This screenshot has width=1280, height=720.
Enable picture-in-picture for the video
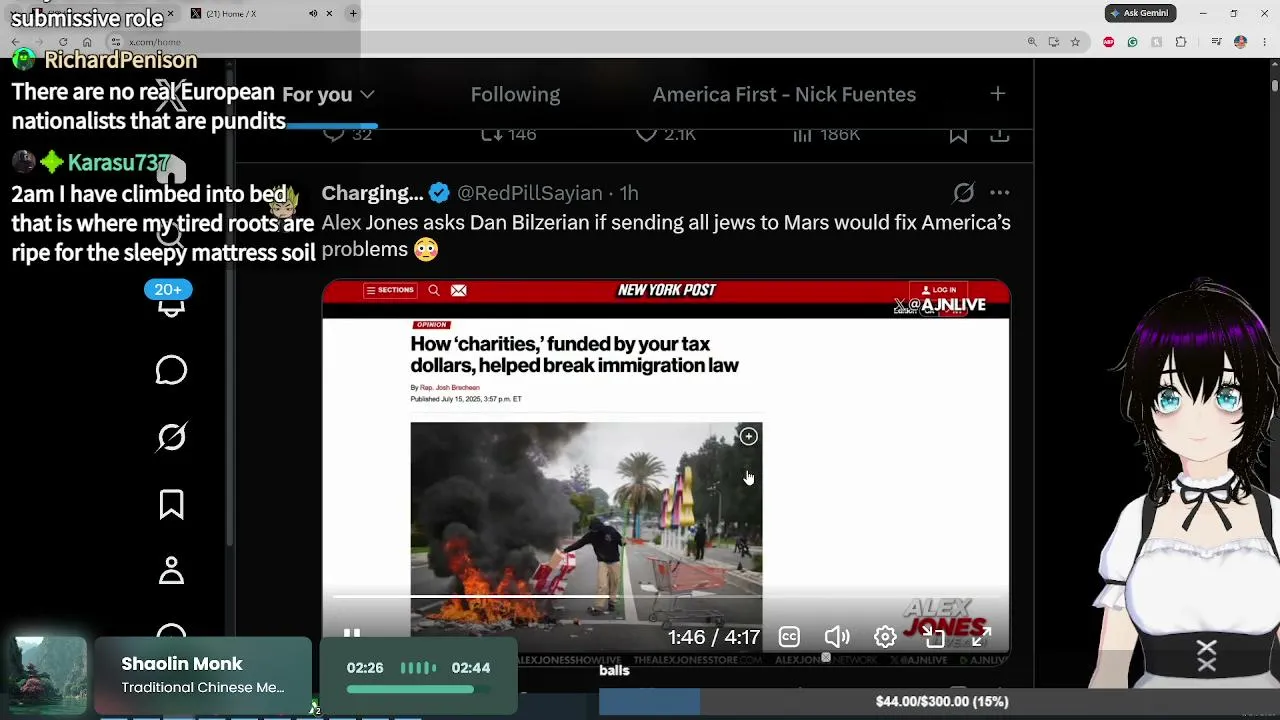934,637
